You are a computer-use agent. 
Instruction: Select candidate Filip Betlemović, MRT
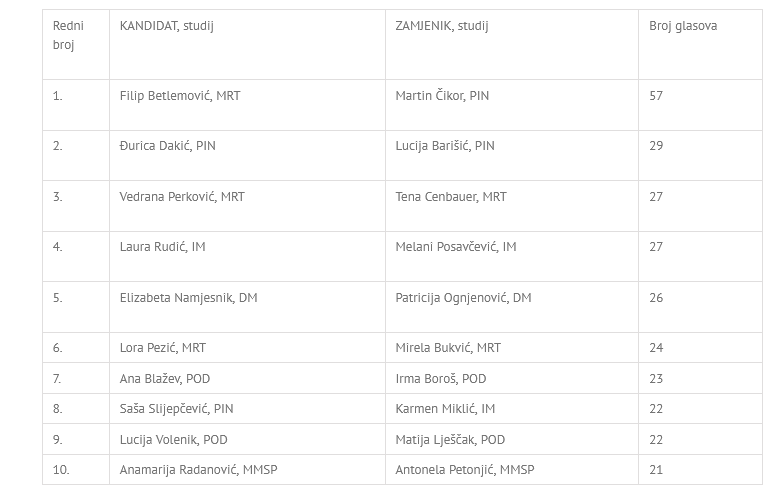pyautogui.click(x=180, y=96)
